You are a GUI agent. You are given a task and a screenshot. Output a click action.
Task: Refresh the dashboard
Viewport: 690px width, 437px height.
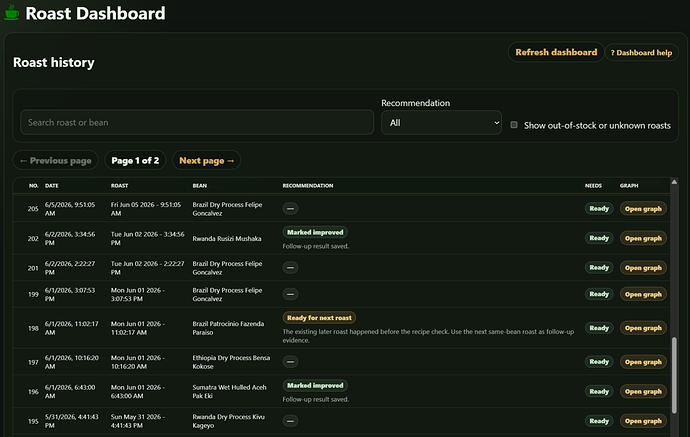click(x=556, y=52)
